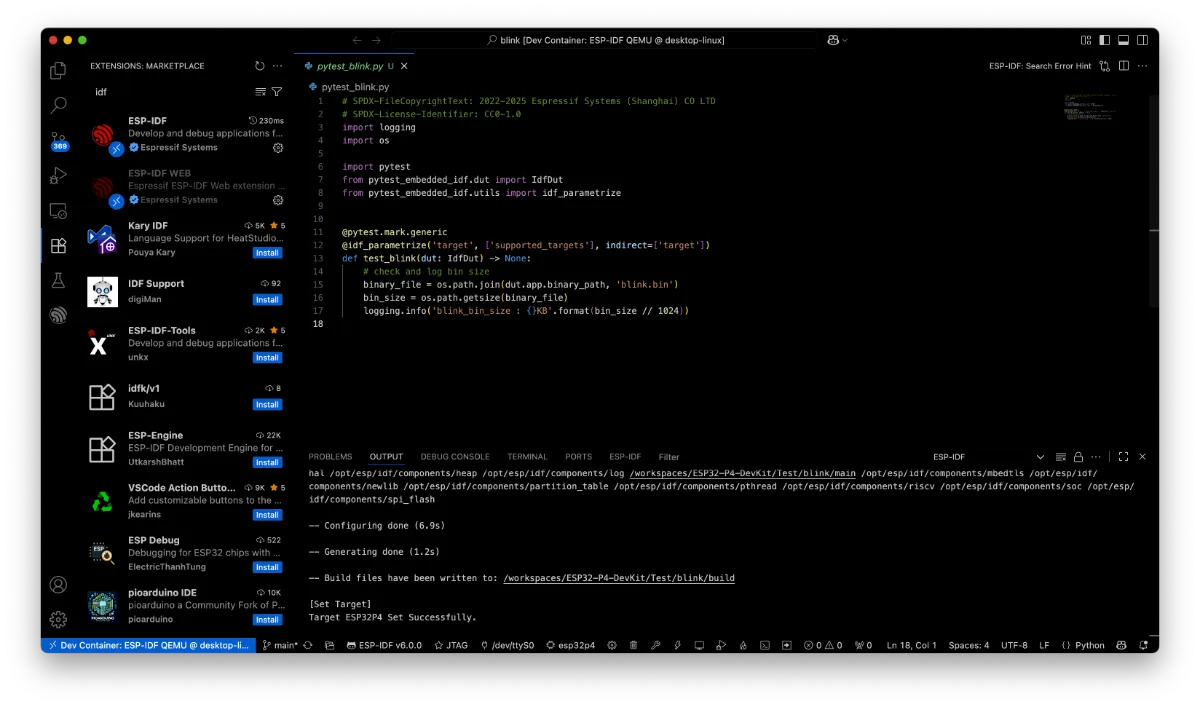Install the ESP Debug extension

pos(267,567)
